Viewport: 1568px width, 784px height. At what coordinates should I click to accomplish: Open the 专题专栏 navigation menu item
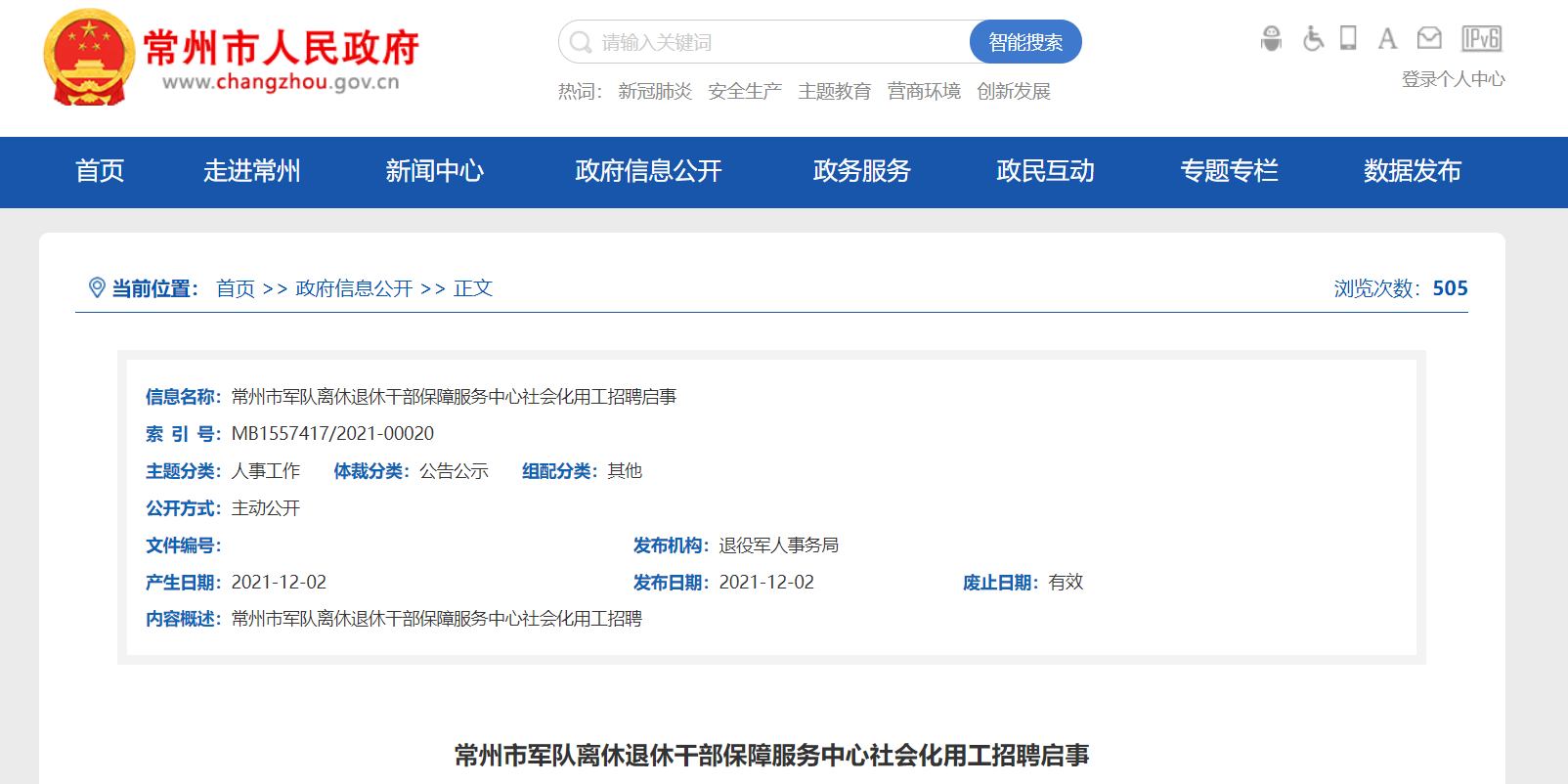point(1229,171)
